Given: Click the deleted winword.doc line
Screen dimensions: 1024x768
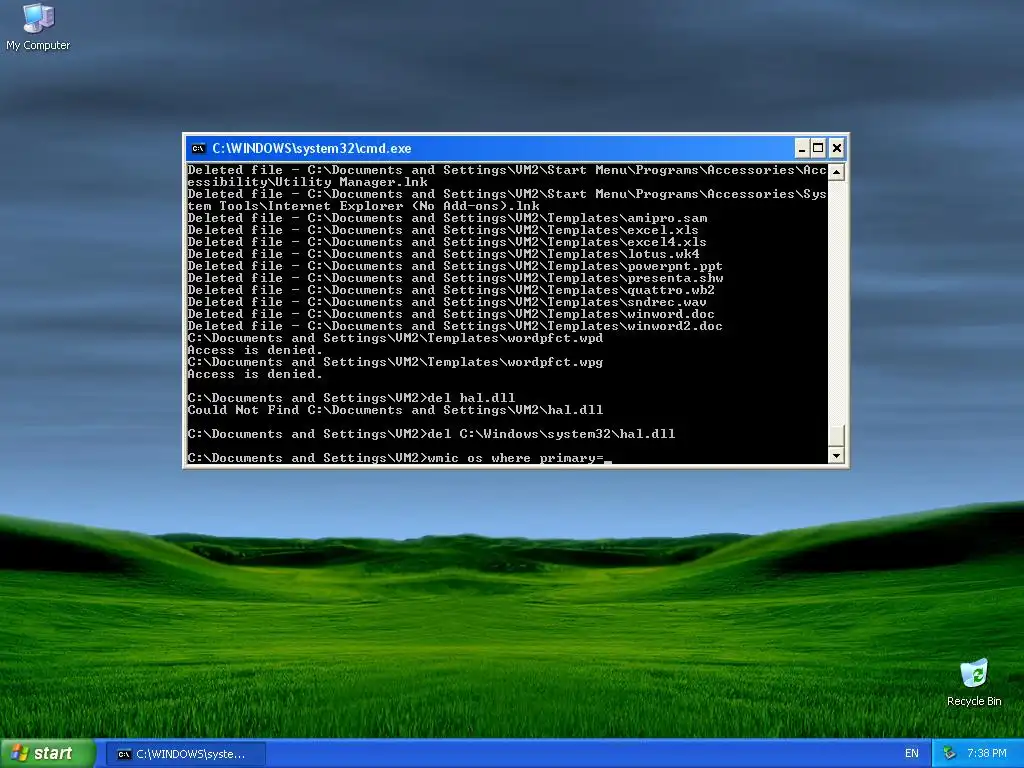Looking at the screenshot, I should [x=451, y=314].
